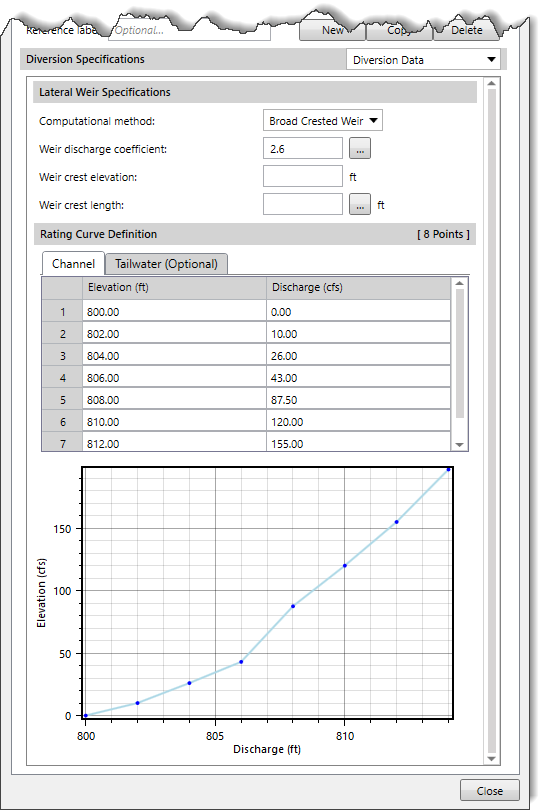Select row header 3 in the rating table
The image size is (540, 810).
(x=63, y=356)
